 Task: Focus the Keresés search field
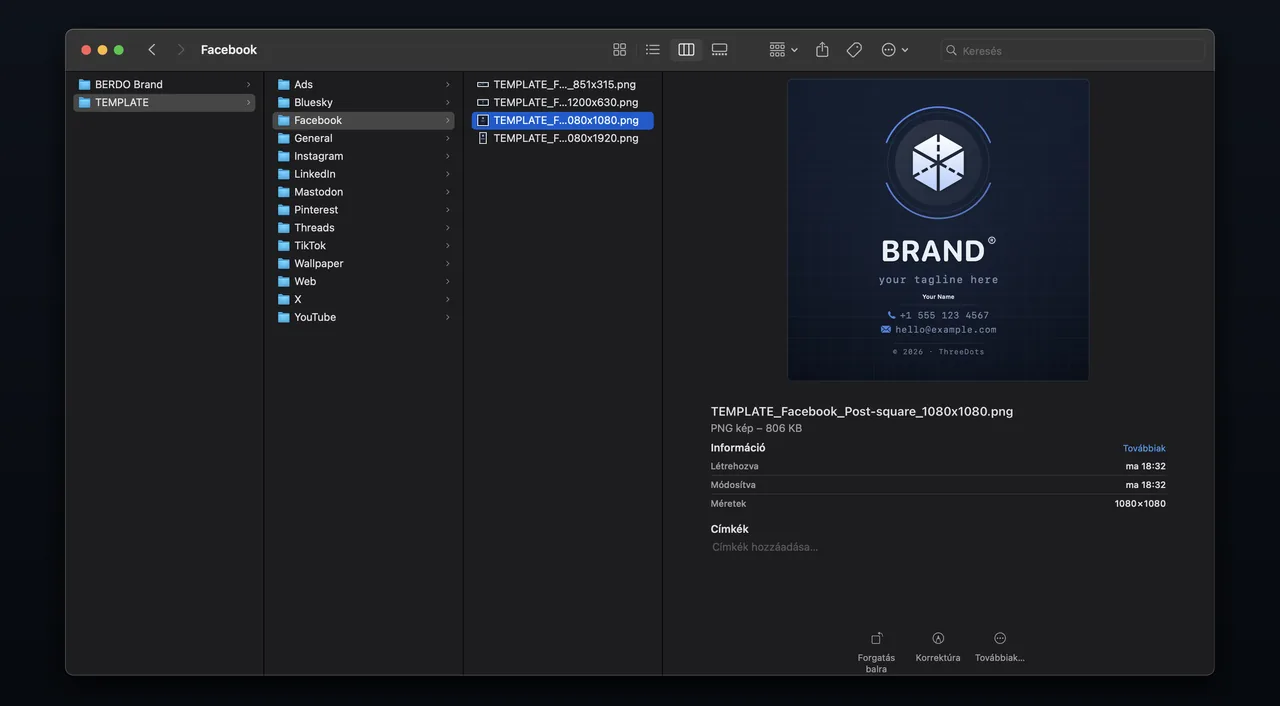1072,50
